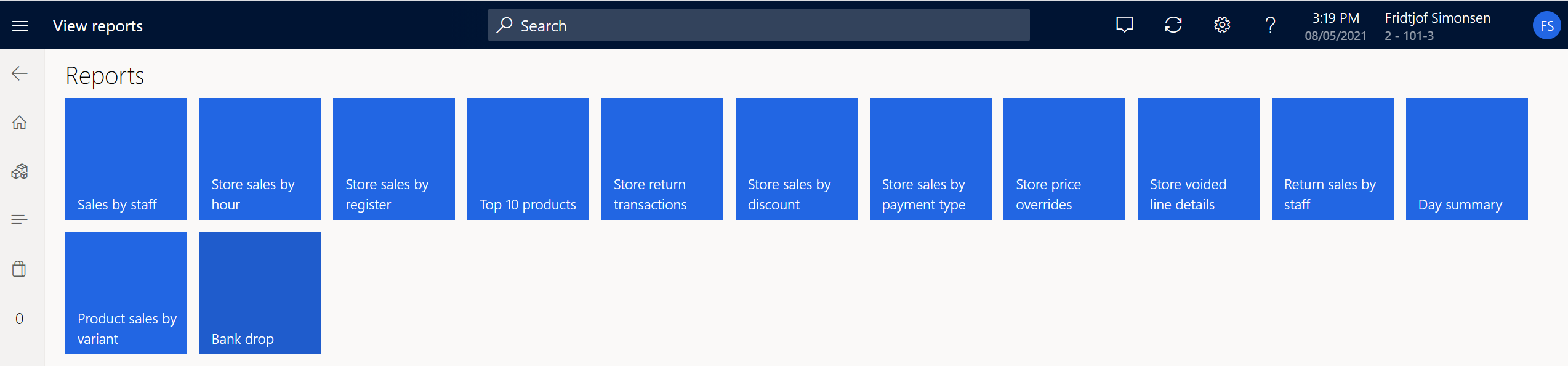This screenshot has height=366, width=1568.
Task: Open the Sales by staff report
Action: click(126, 159)
